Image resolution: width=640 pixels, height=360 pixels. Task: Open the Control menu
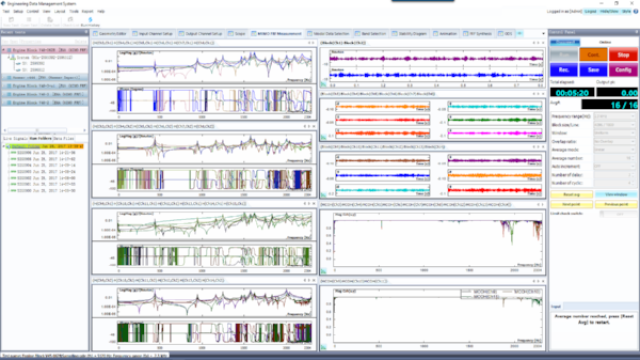[x=33, y=11]
